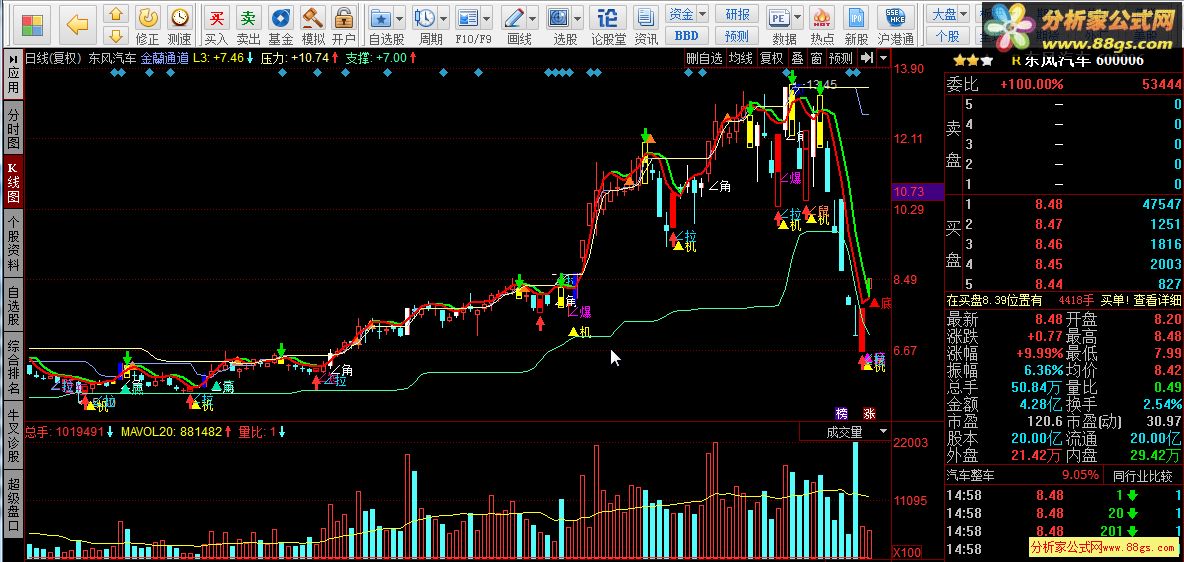Viewport: 1184px width, 562px height.
Task: Expand the 自选股 toolbar dropdown arrow
Action: [x=399, y=17]
